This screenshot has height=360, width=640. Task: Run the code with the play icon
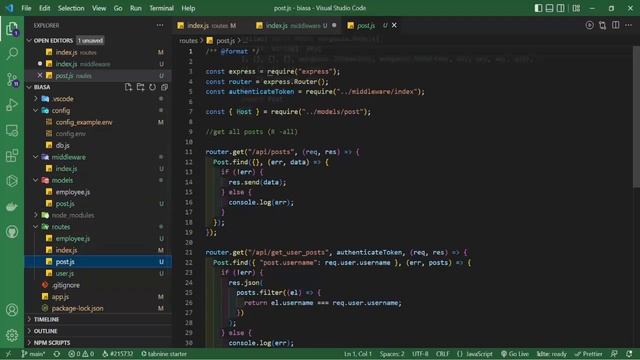tap(589, 25)
